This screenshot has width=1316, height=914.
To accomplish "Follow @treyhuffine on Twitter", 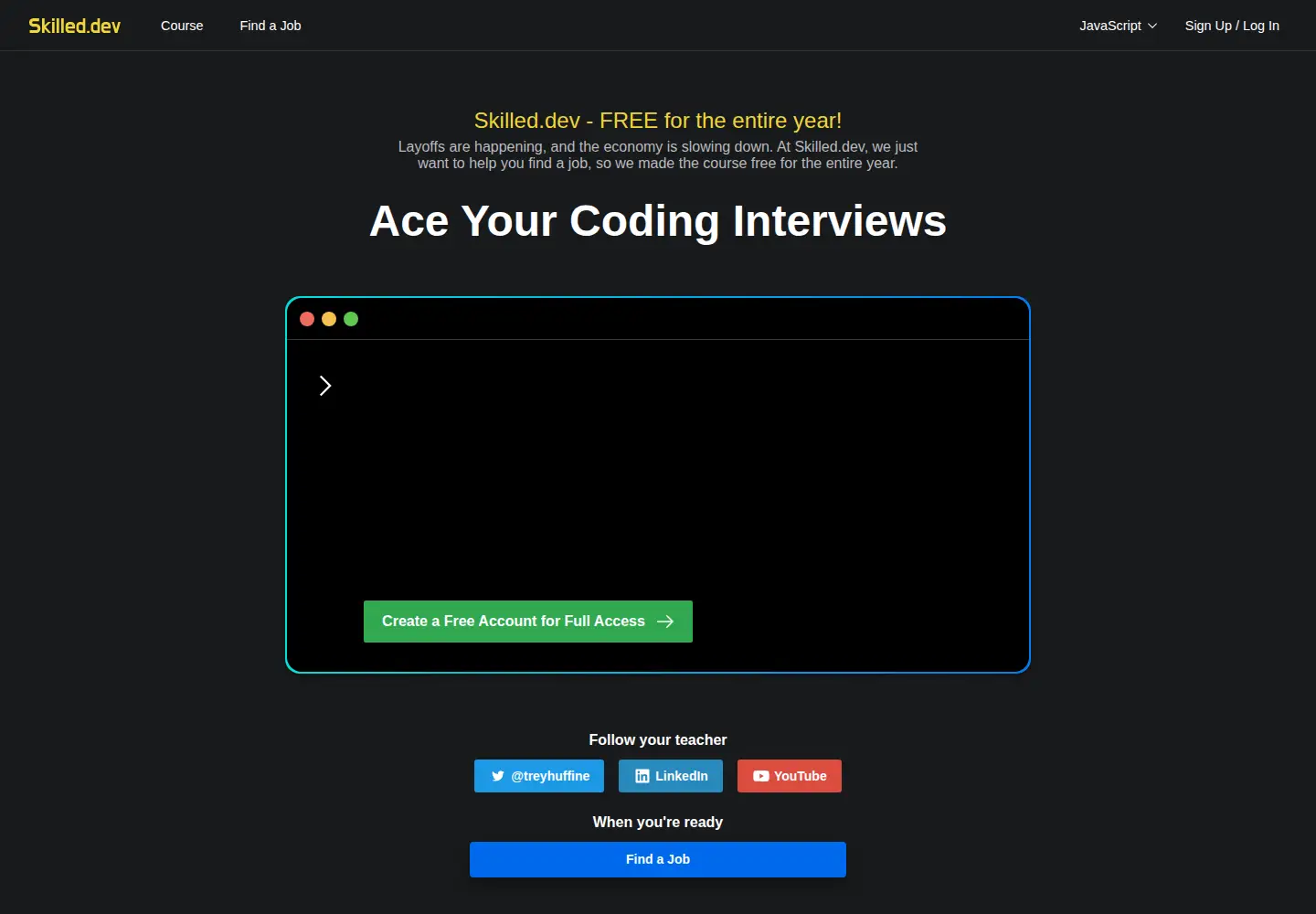I will (x=539, y=776).
